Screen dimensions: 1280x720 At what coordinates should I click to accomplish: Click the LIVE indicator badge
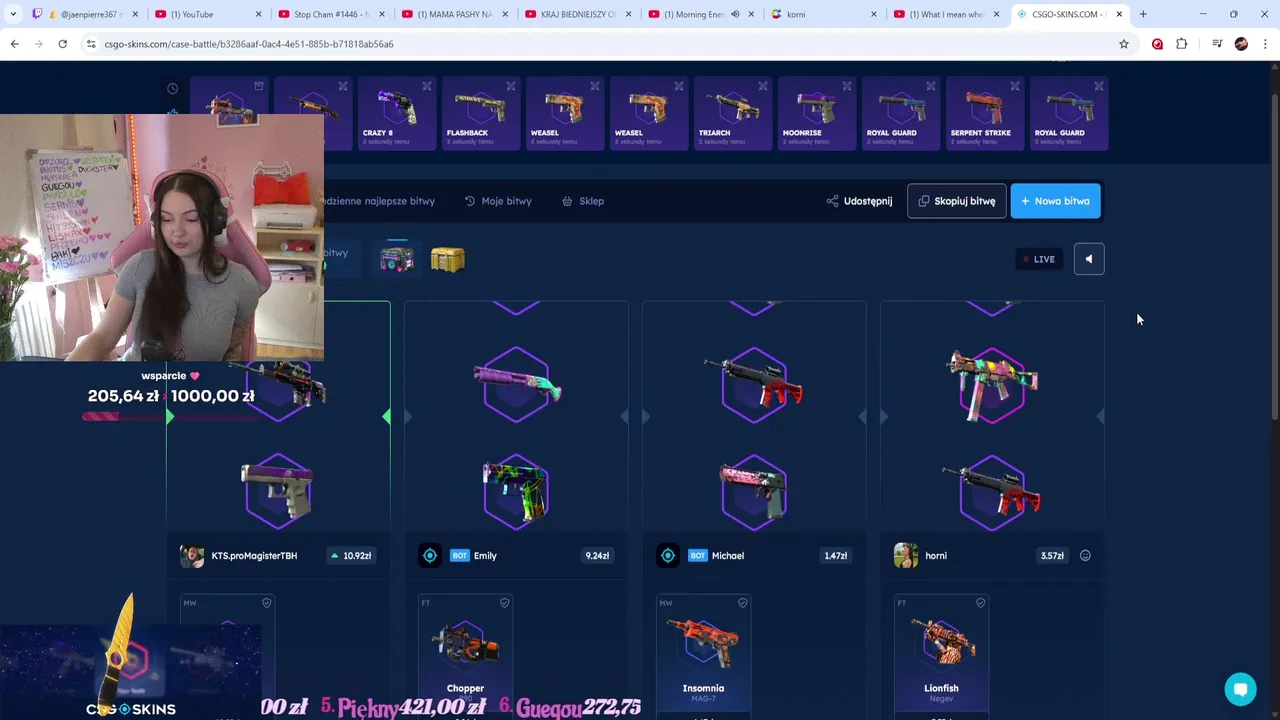tap(1039, 259)
